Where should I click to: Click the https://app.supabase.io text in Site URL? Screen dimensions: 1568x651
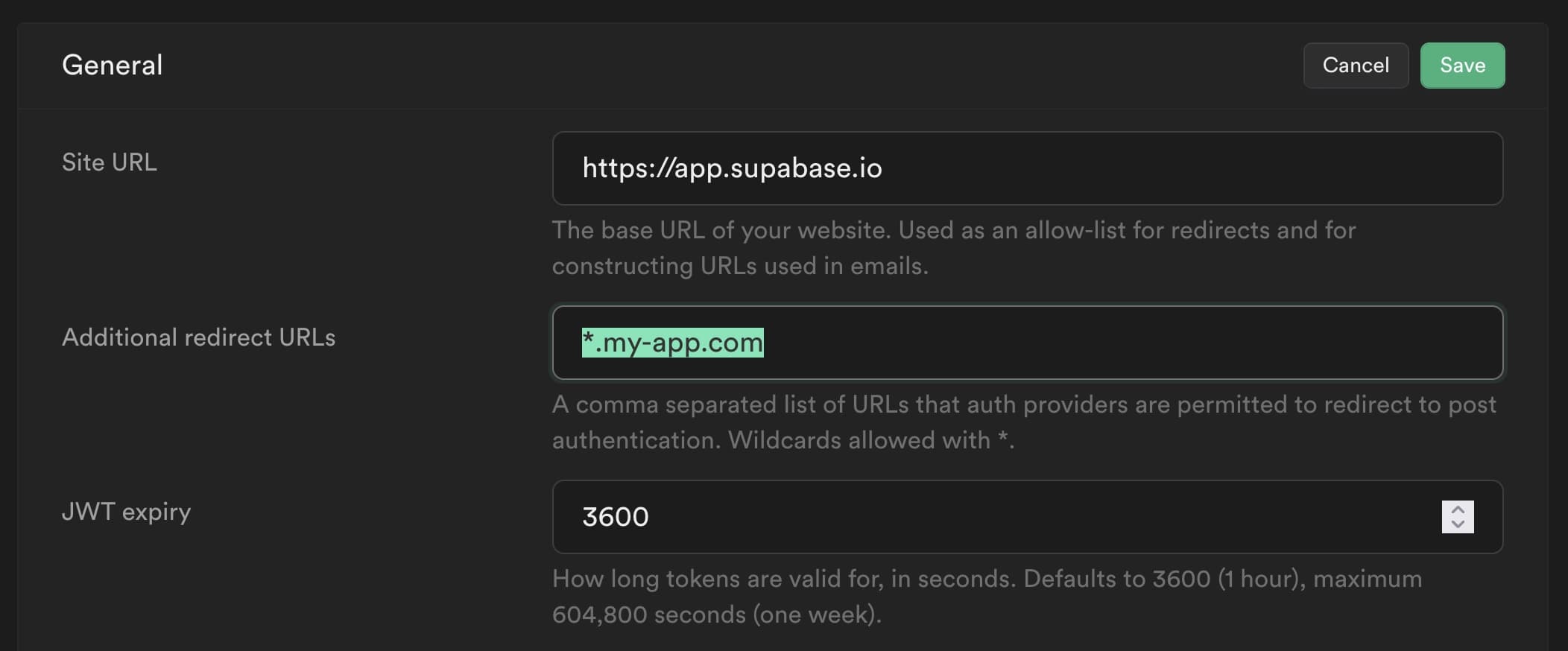click(732, 168)
